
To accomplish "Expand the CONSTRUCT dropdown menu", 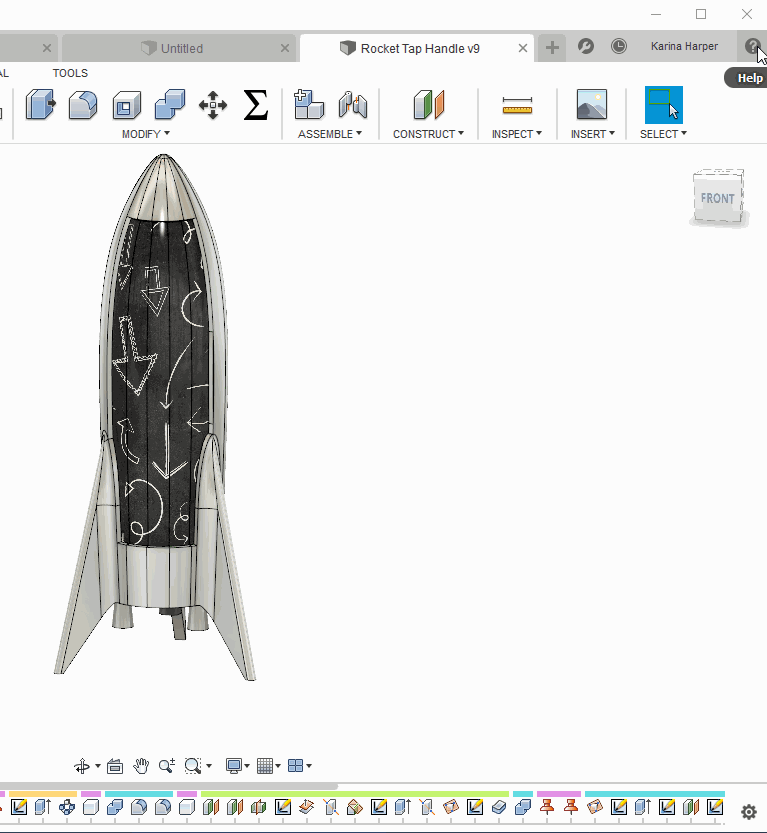I will (x=428, y=134).
